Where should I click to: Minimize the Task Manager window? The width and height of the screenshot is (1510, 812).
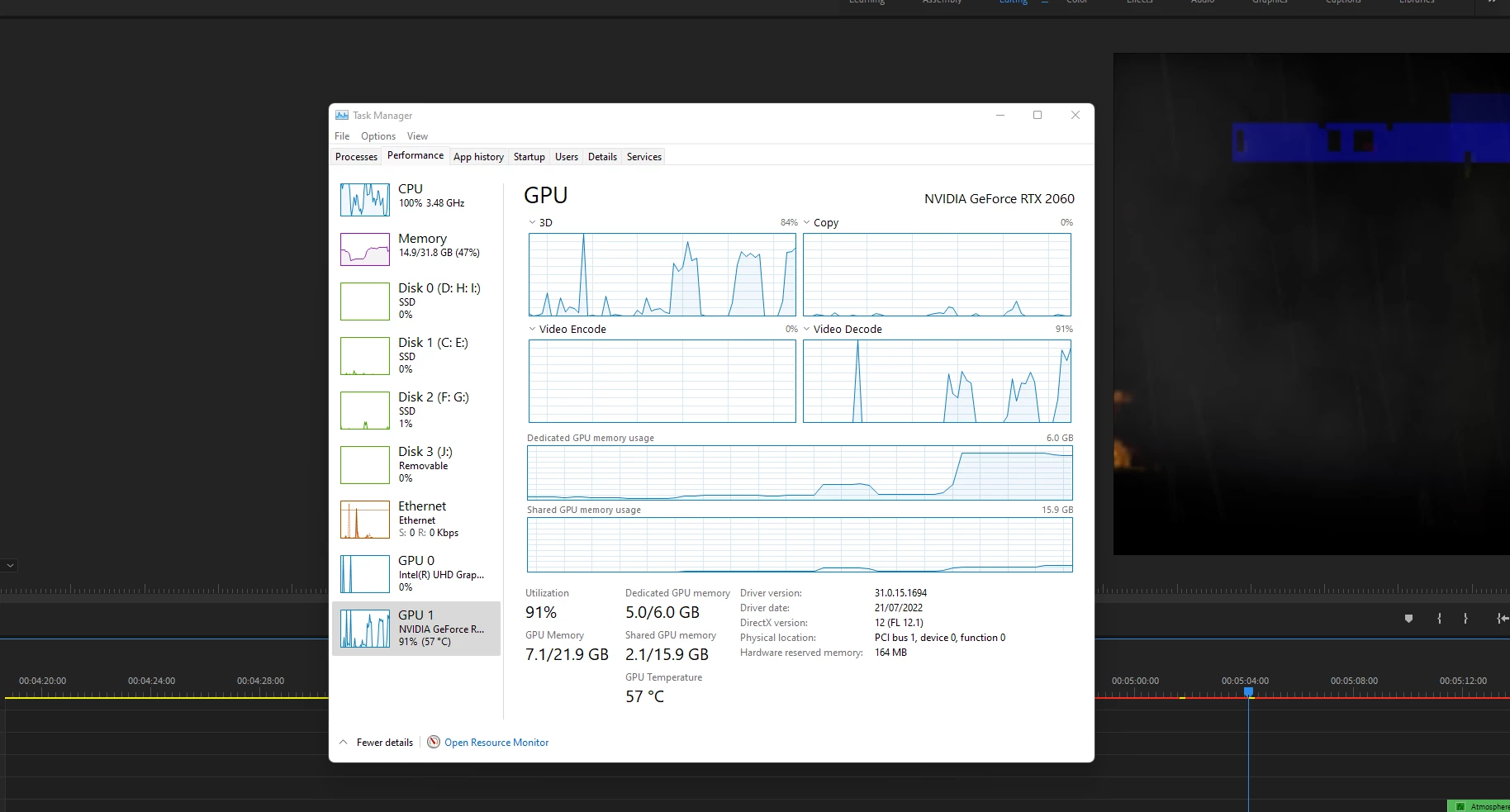1000,115
